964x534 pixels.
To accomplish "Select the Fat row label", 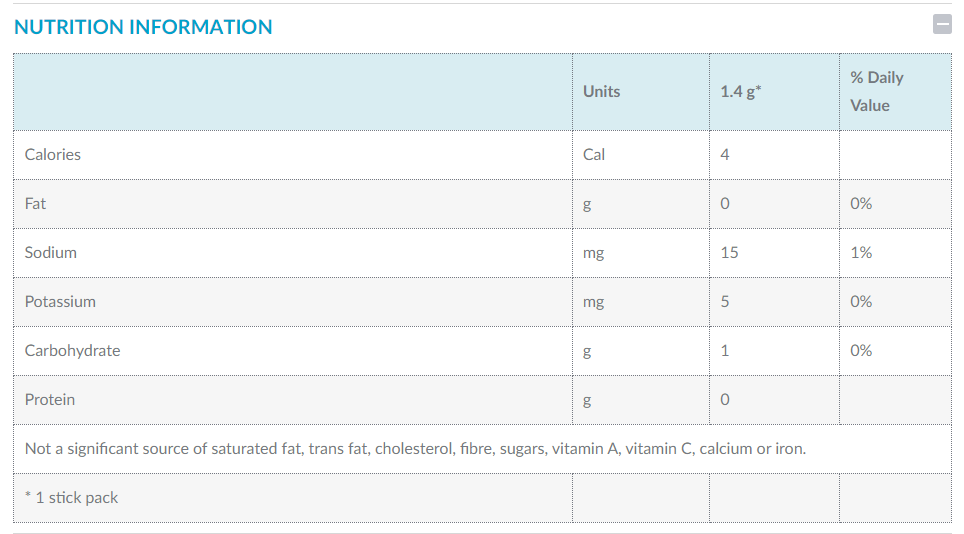I will [x=36, y=203].
